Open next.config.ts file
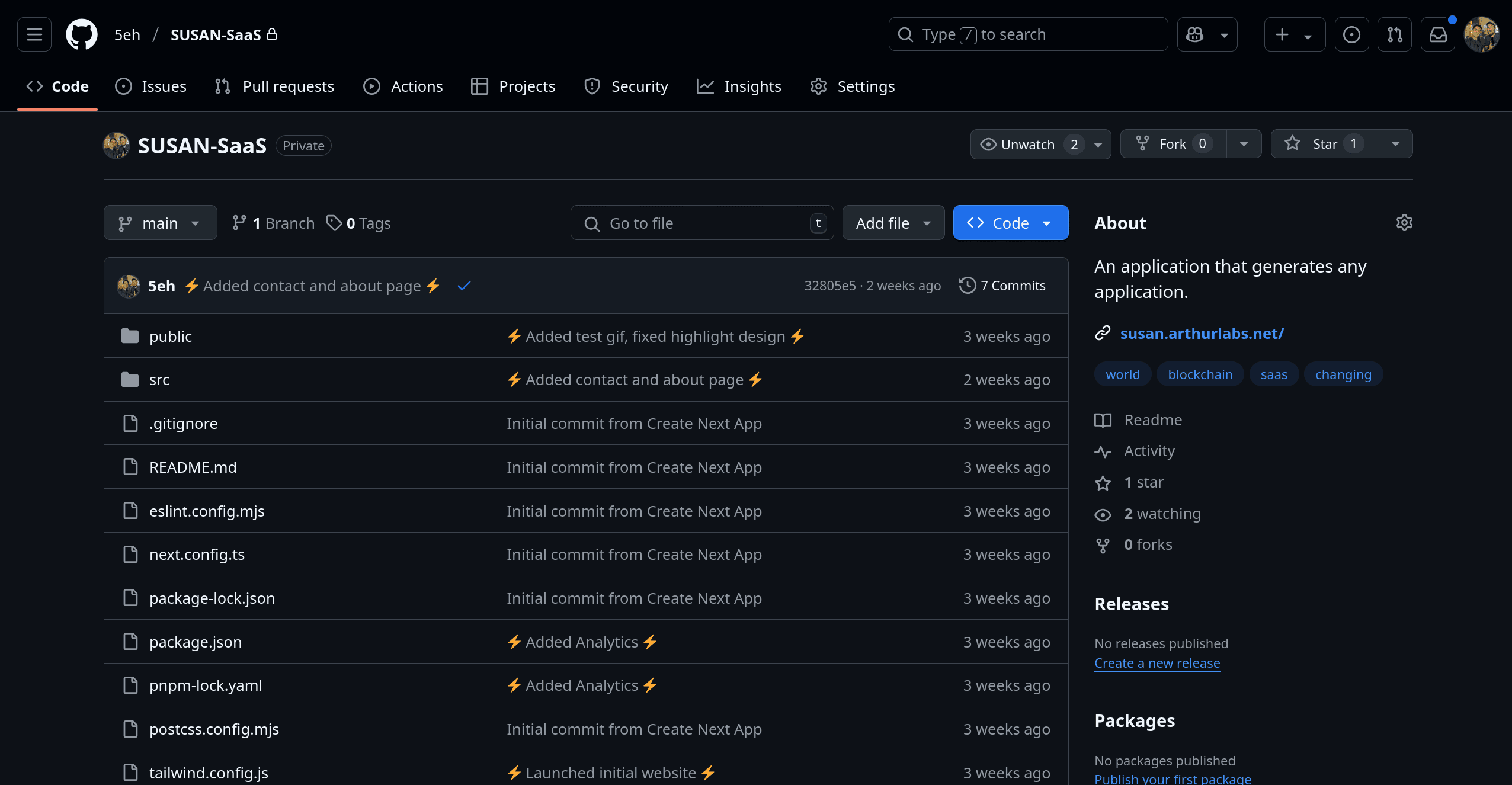 [x=197, y=555]
